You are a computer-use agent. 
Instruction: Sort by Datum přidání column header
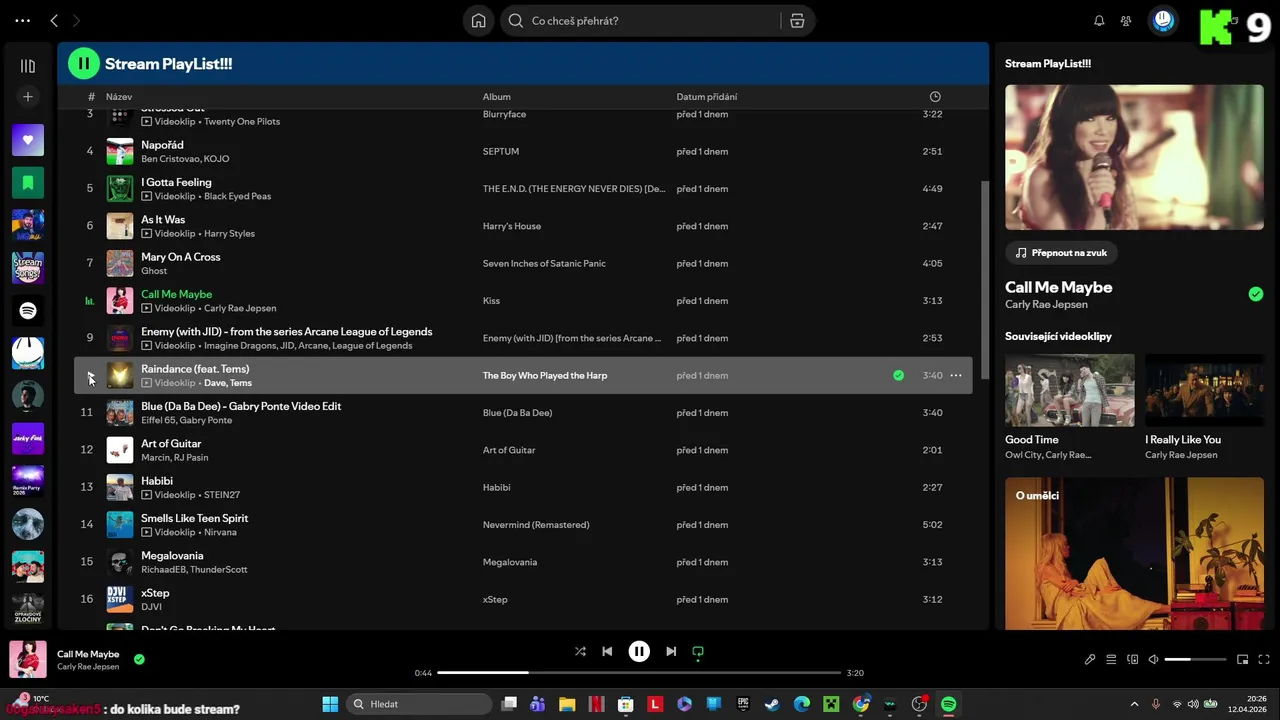click(x=707, y=97)
